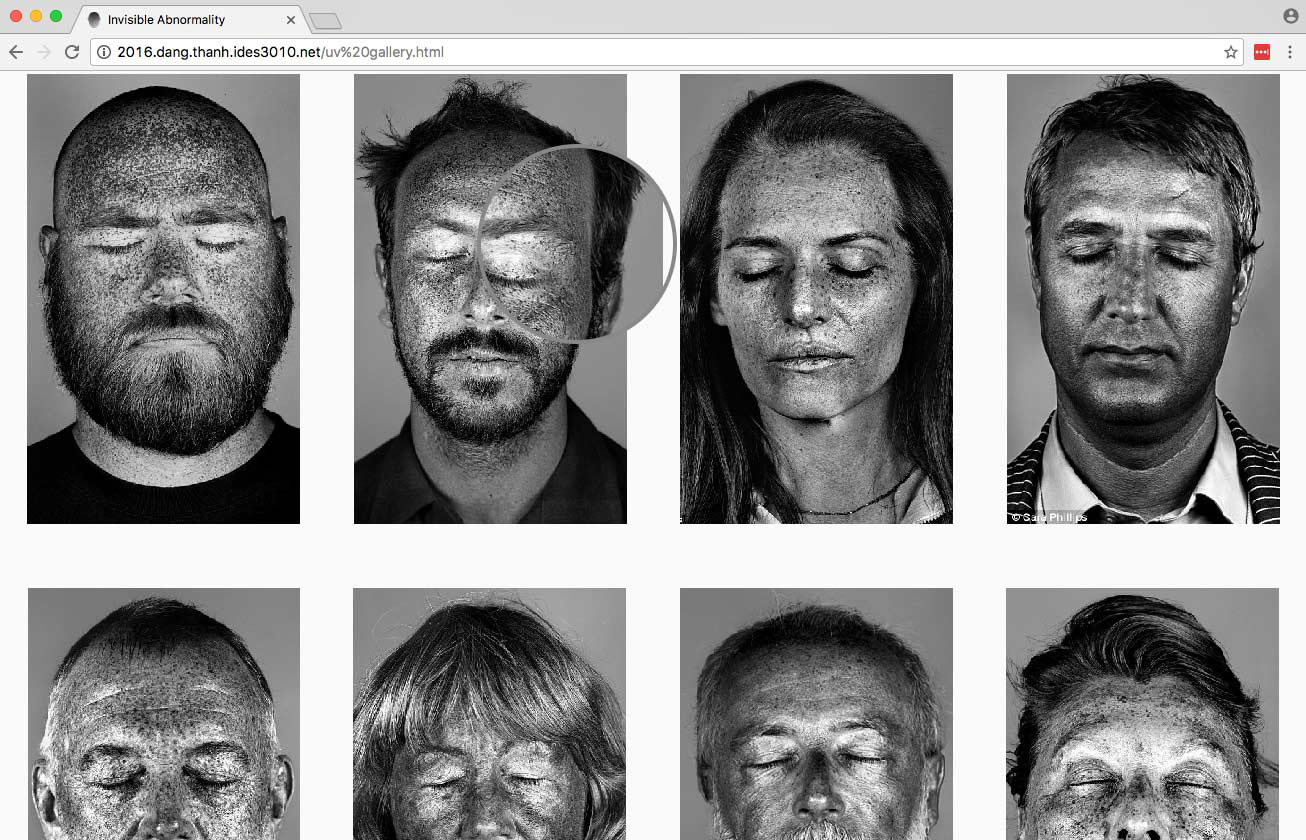The image size is (1306, 840).
Task: Focus the address bar URL field
Action: pos(665,52)
